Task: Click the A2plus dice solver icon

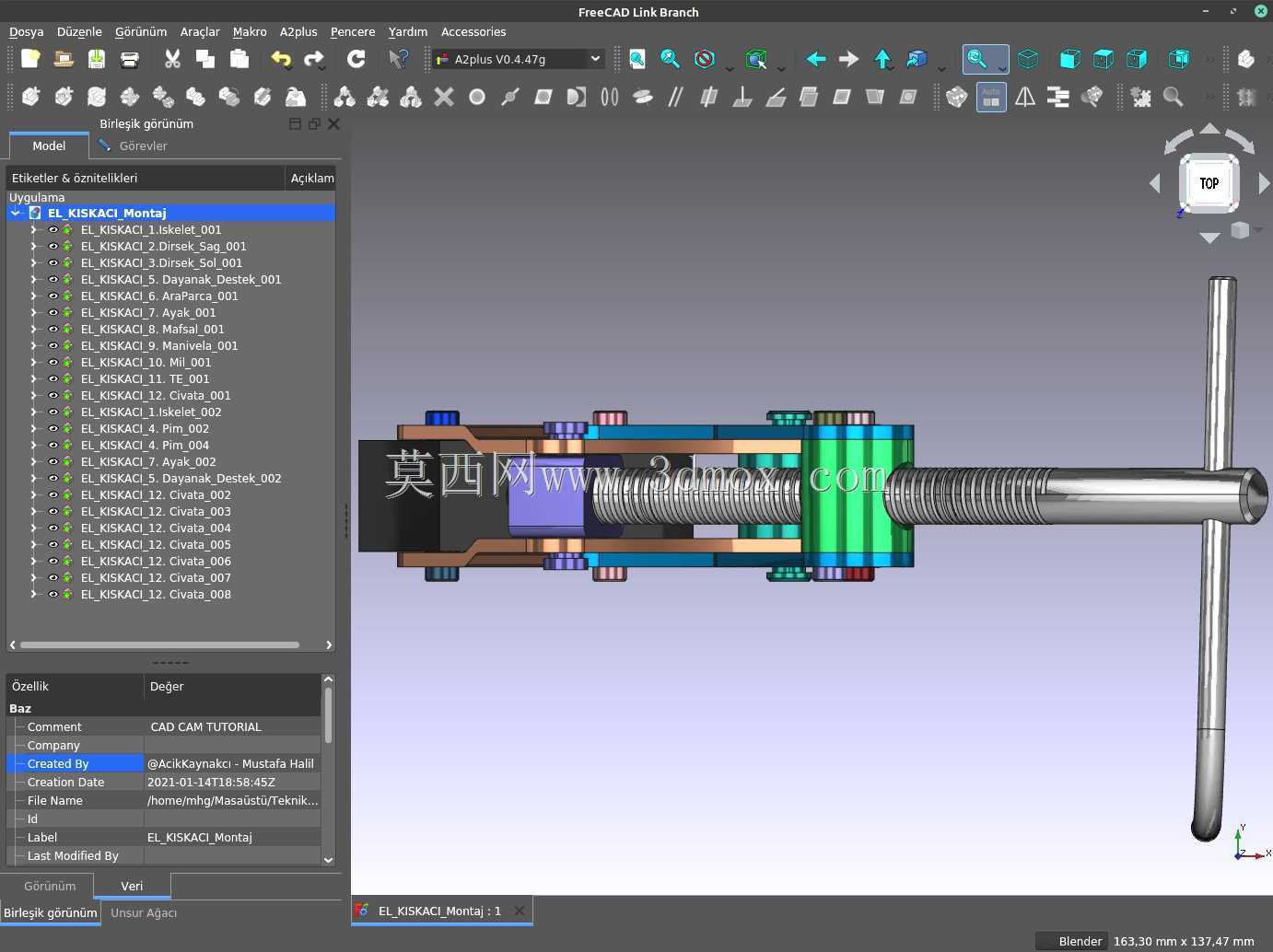Action: coord(957,97)
